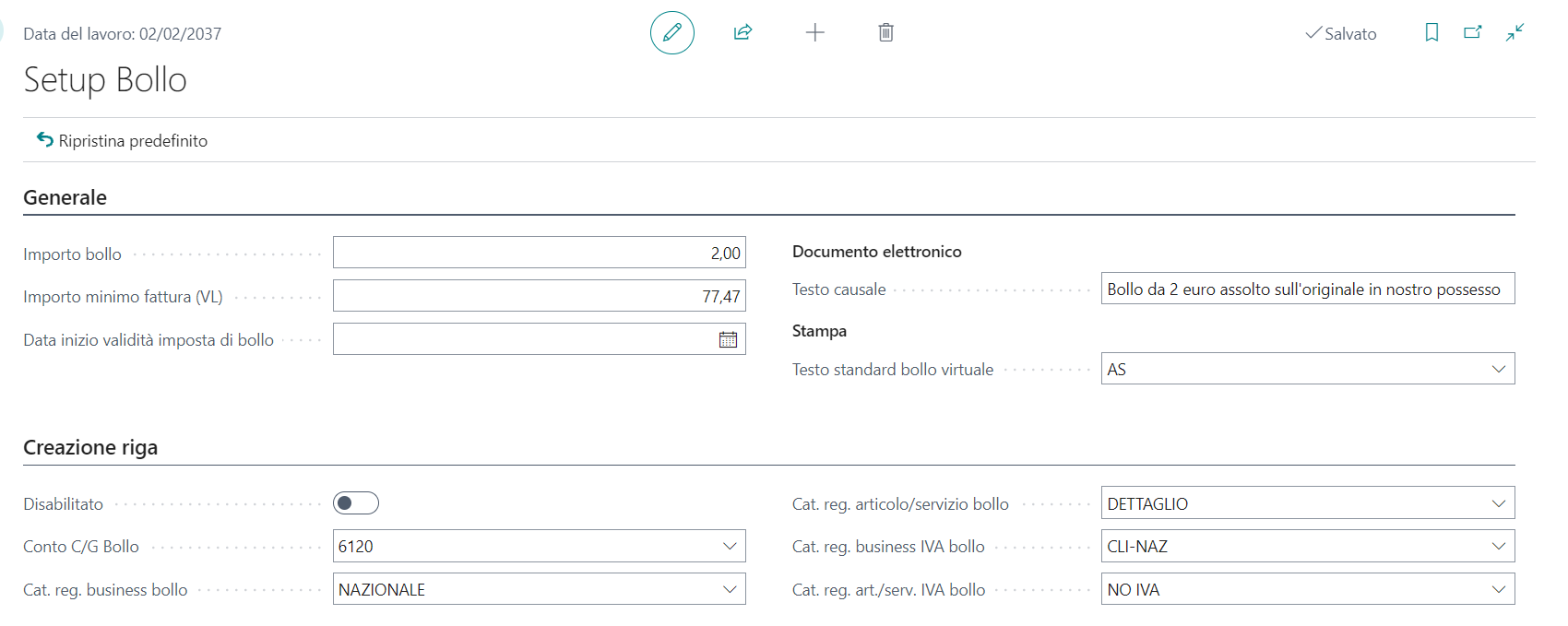This screenshot has height=626, width=1568.
Task: Click the Testo causale label
Action: [838, 289]
